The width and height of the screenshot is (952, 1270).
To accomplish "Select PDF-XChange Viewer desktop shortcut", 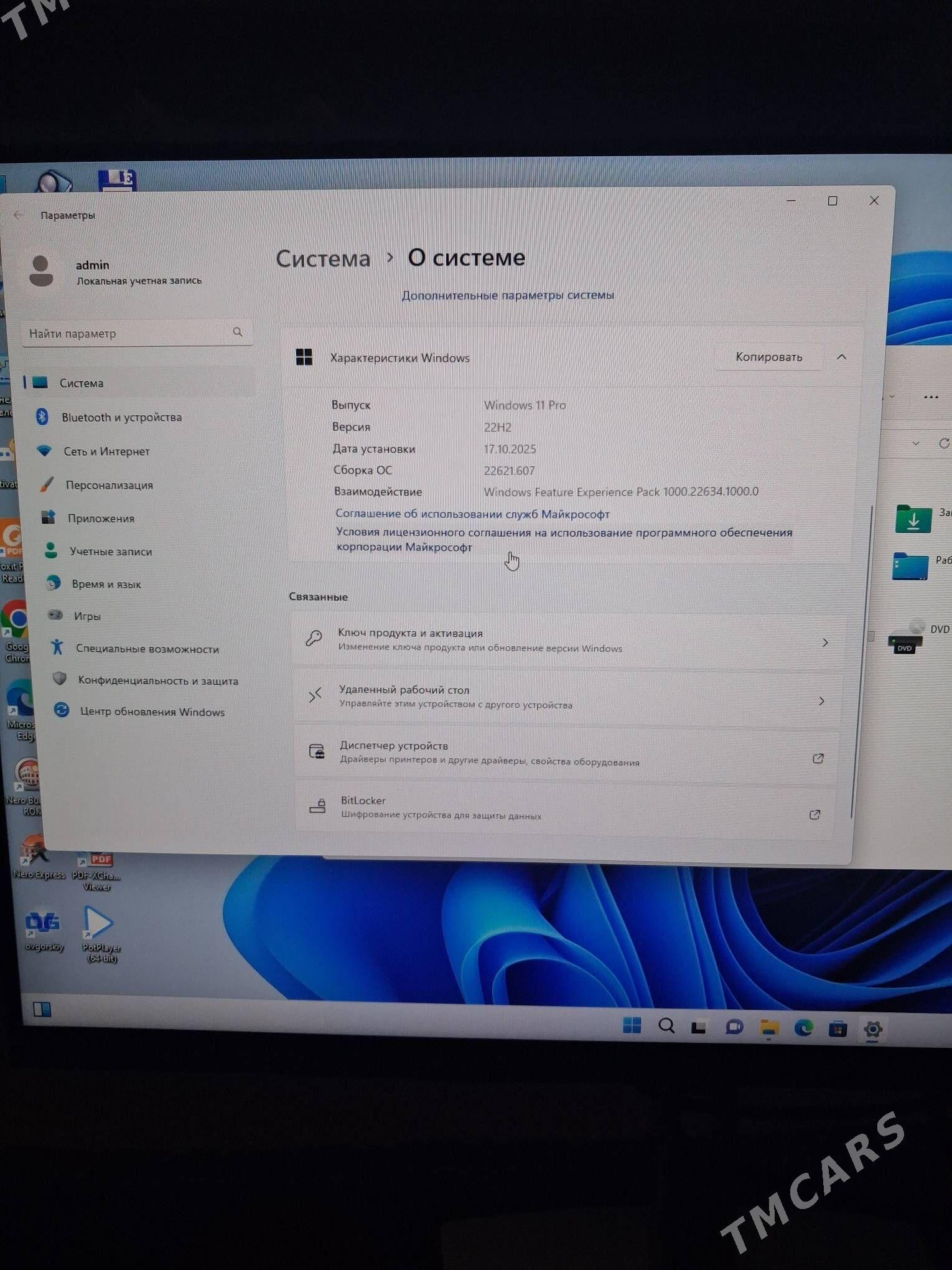I will coord(97,872).
